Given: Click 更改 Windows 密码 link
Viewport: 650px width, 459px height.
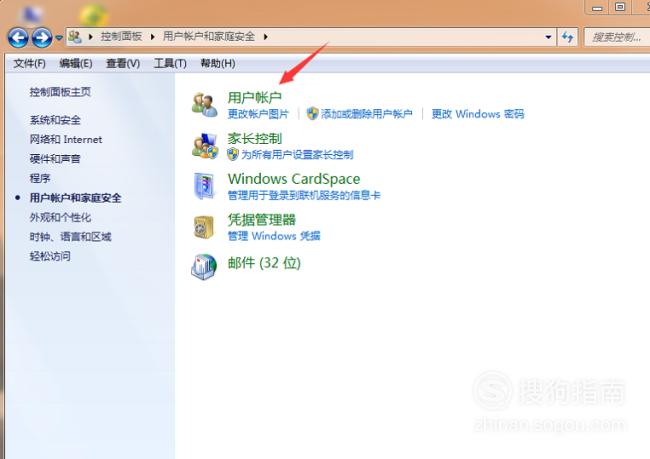Looking at the screenshot, I should (x=478, y=114).
